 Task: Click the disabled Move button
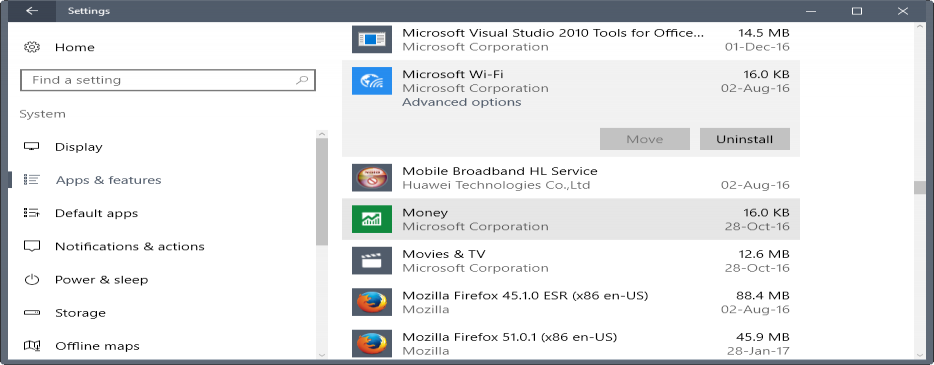[x=645, y=139]
